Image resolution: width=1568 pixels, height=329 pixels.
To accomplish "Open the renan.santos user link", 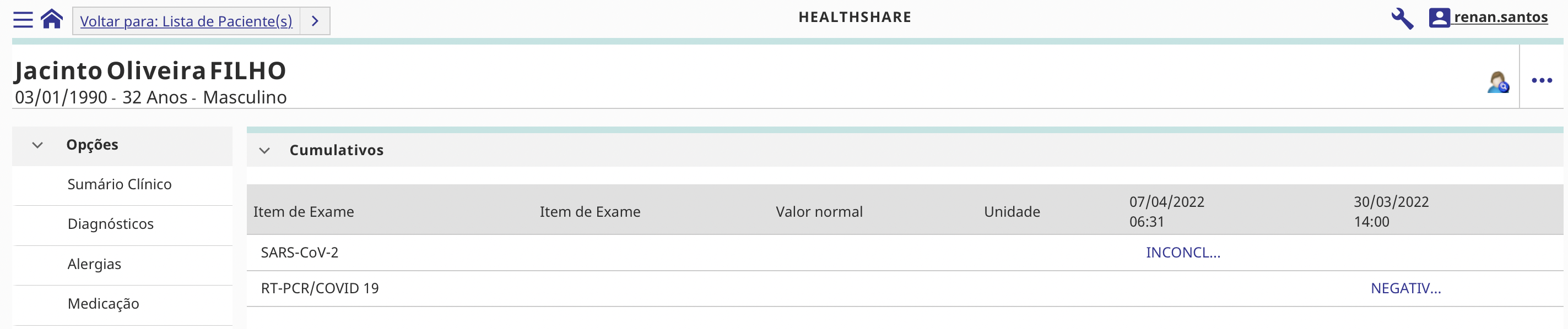I will pyautogui.click(x=1500, y=17).
